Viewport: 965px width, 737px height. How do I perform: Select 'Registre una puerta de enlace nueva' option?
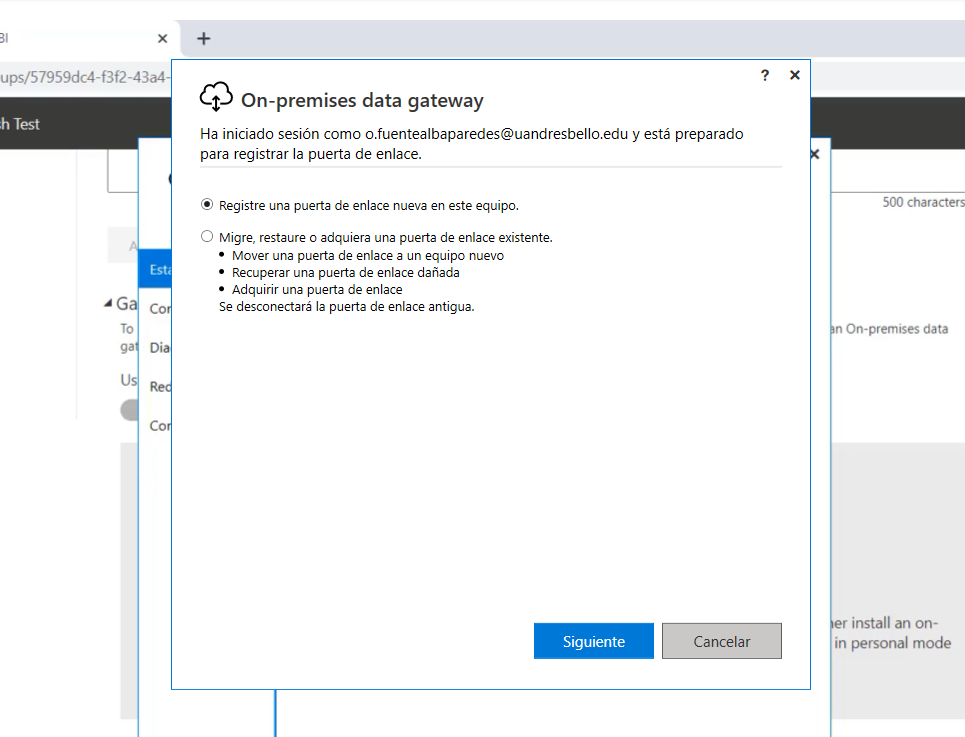click(207, 205)
